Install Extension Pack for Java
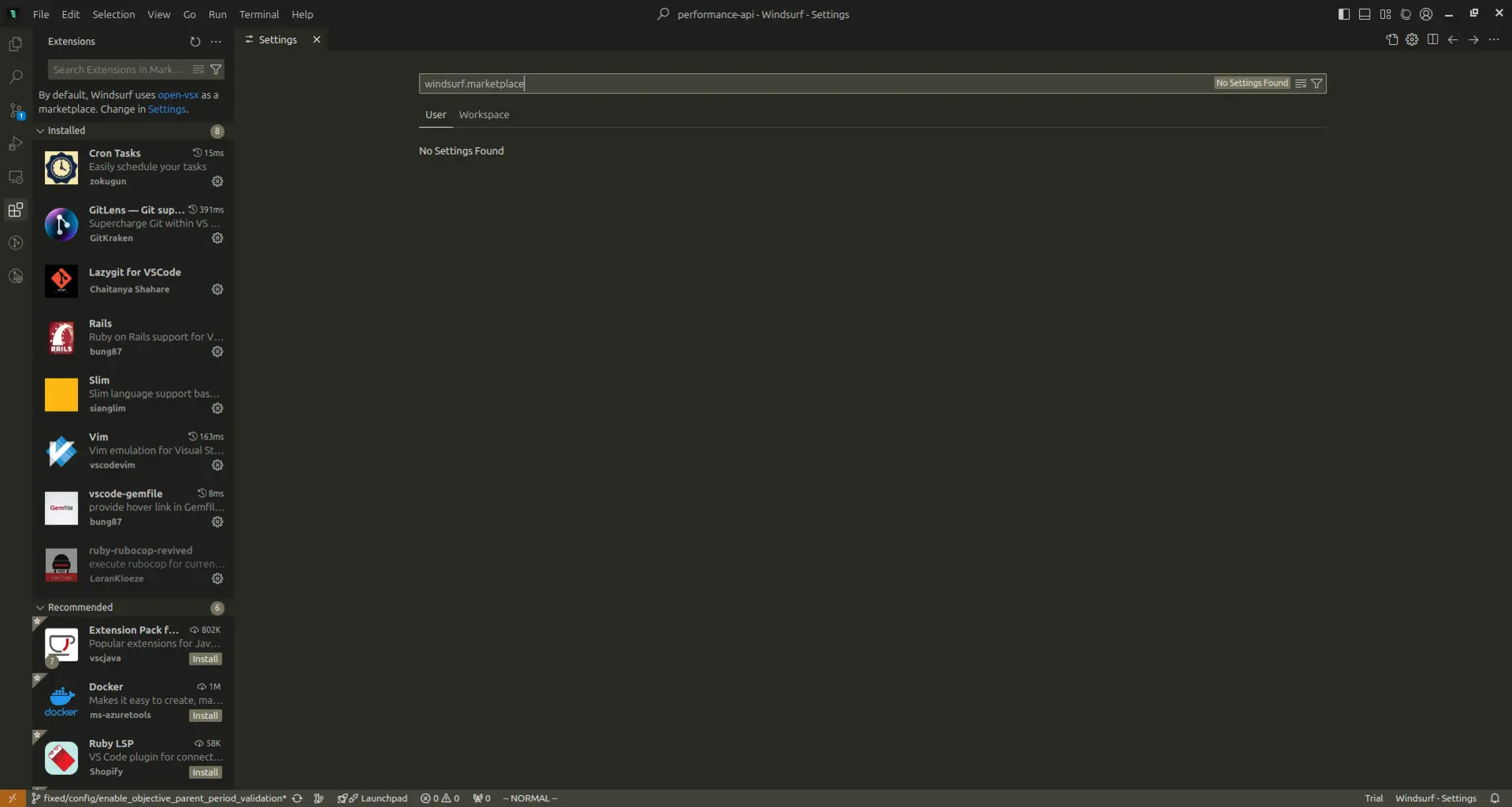 (206, 659)
